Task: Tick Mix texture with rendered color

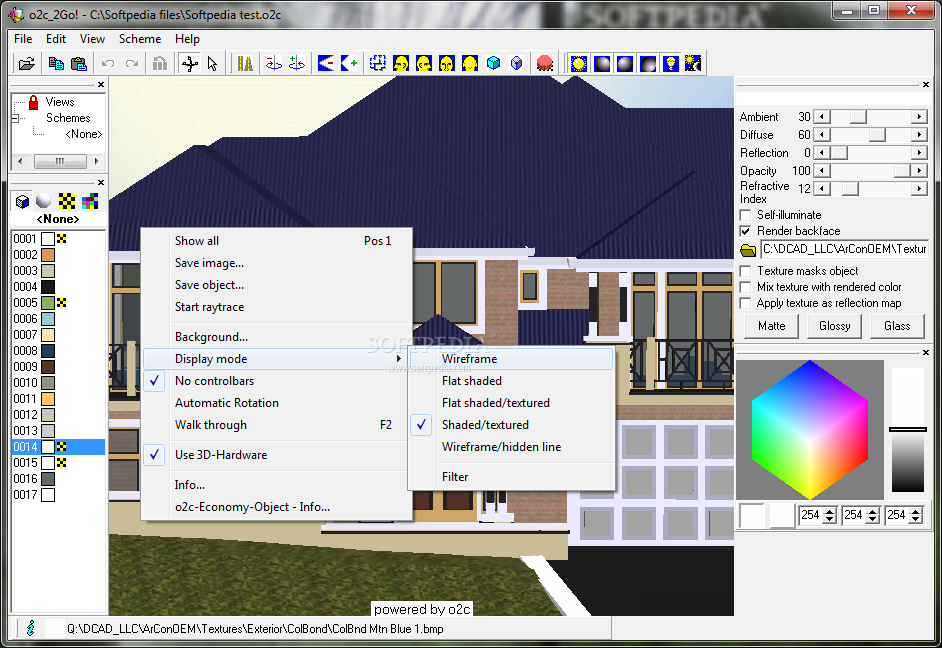Action: click(746, 287)
